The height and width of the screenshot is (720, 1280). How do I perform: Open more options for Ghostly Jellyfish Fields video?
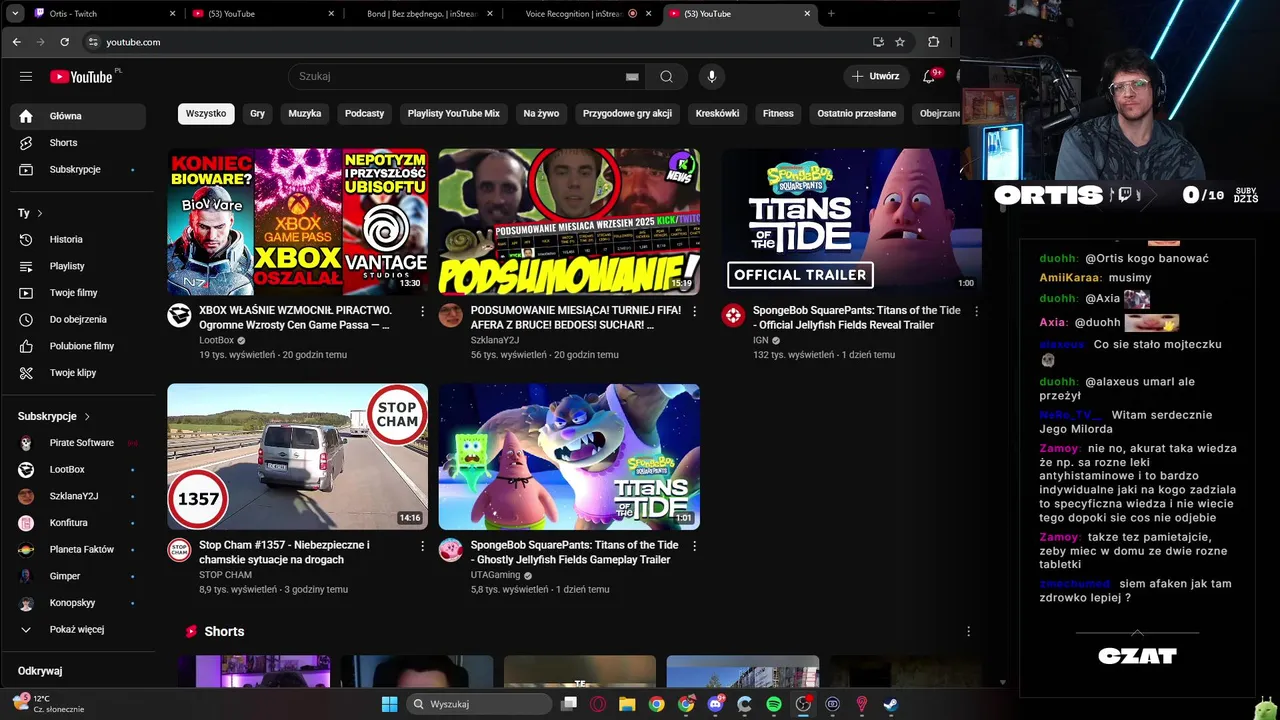[694, 546]
